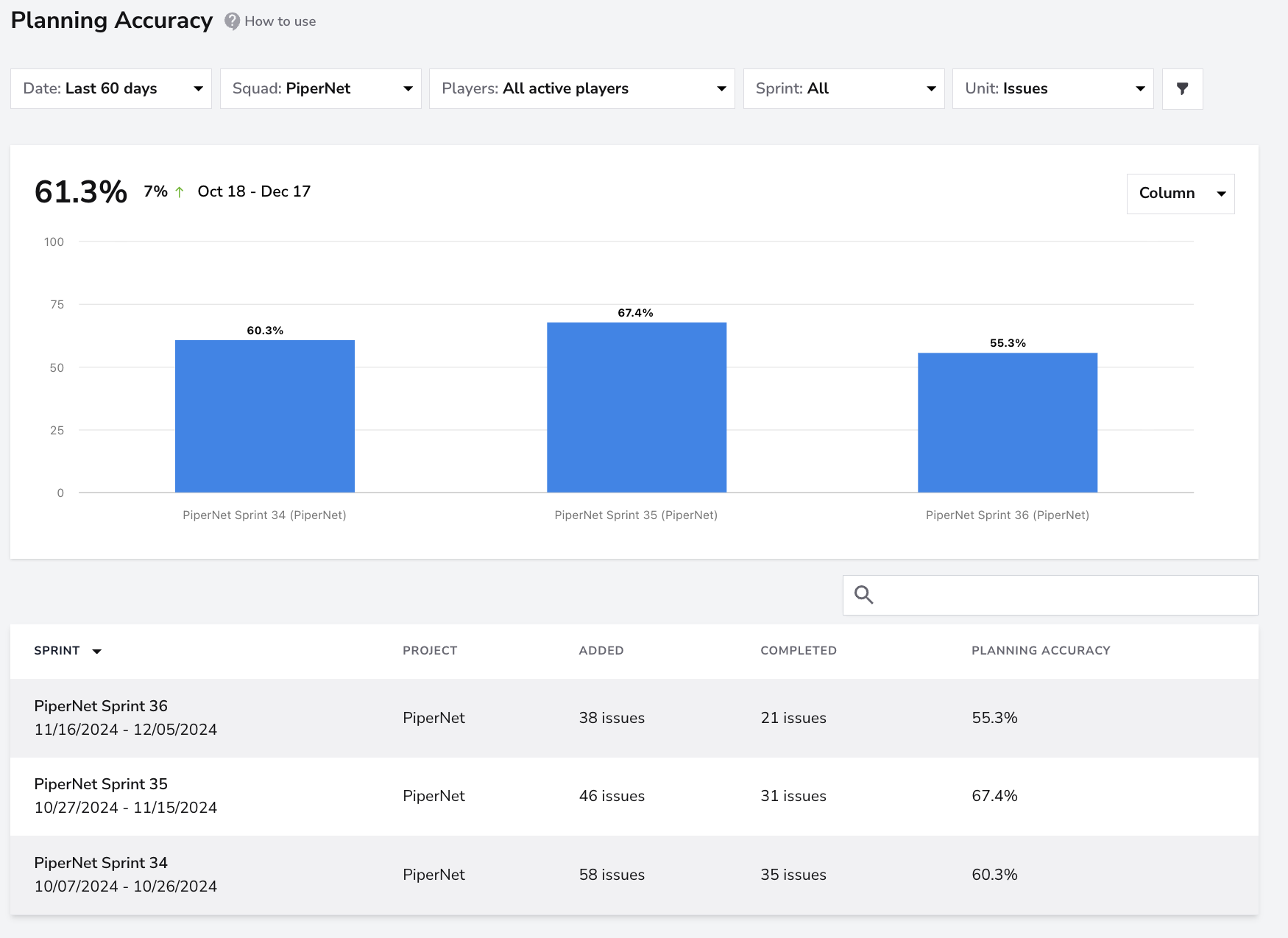Click the search magnifier icon
Image resolution: width=1288 pixels, height=938 pixels.
[x=863, y=595]
